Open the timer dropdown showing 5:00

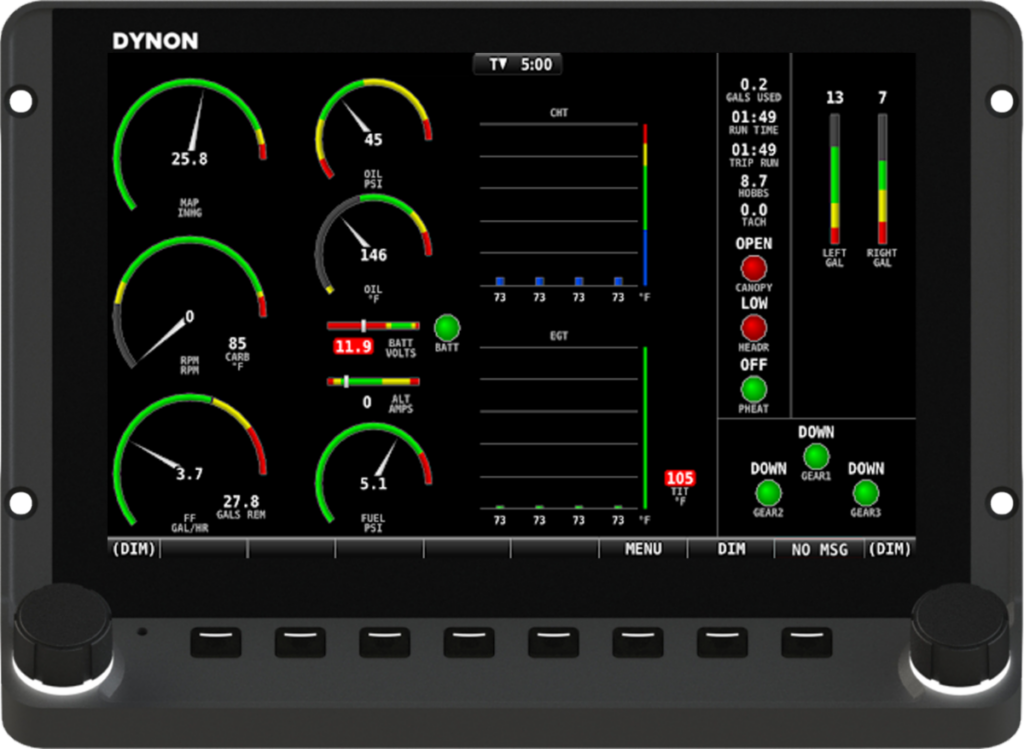click(518, 65)
